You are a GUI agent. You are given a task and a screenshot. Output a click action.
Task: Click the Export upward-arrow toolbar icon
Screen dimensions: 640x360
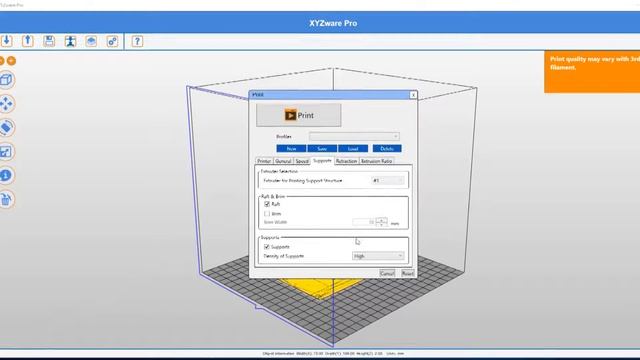[28, 41]
